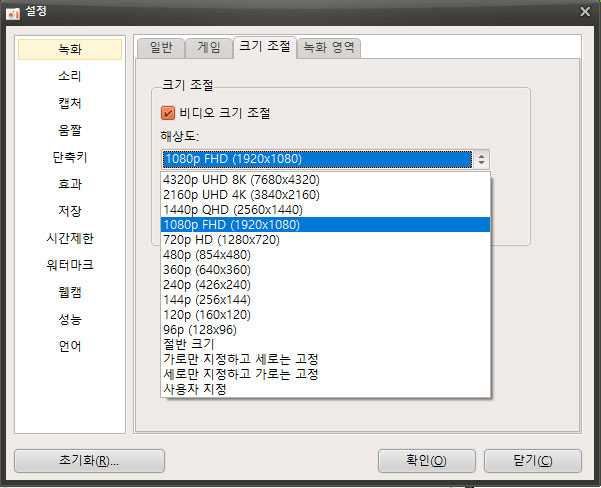Choose 2160p UHD 4K (3840x2160)
The width and height of the screenshot is (601, 488).
[x=325, y=195]
